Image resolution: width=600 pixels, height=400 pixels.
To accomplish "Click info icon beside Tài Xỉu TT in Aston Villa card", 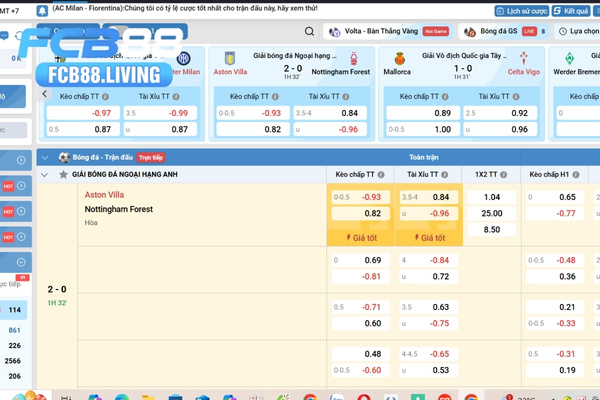I will (x=346, y=97).
